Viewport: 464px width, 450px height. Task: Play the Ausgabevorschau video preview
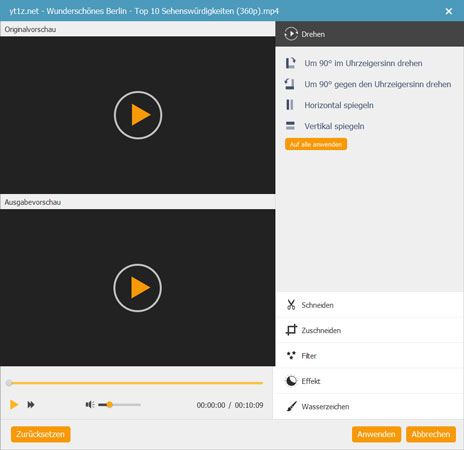pos(138,288)
